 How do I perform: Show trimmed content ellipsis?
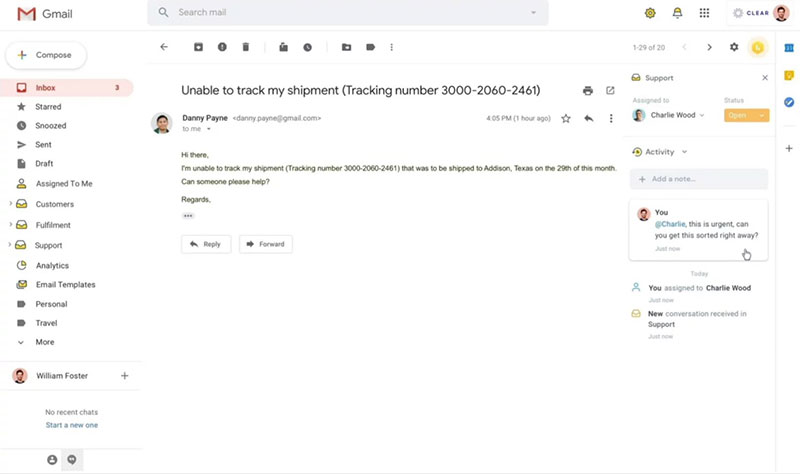click(188, 216)
